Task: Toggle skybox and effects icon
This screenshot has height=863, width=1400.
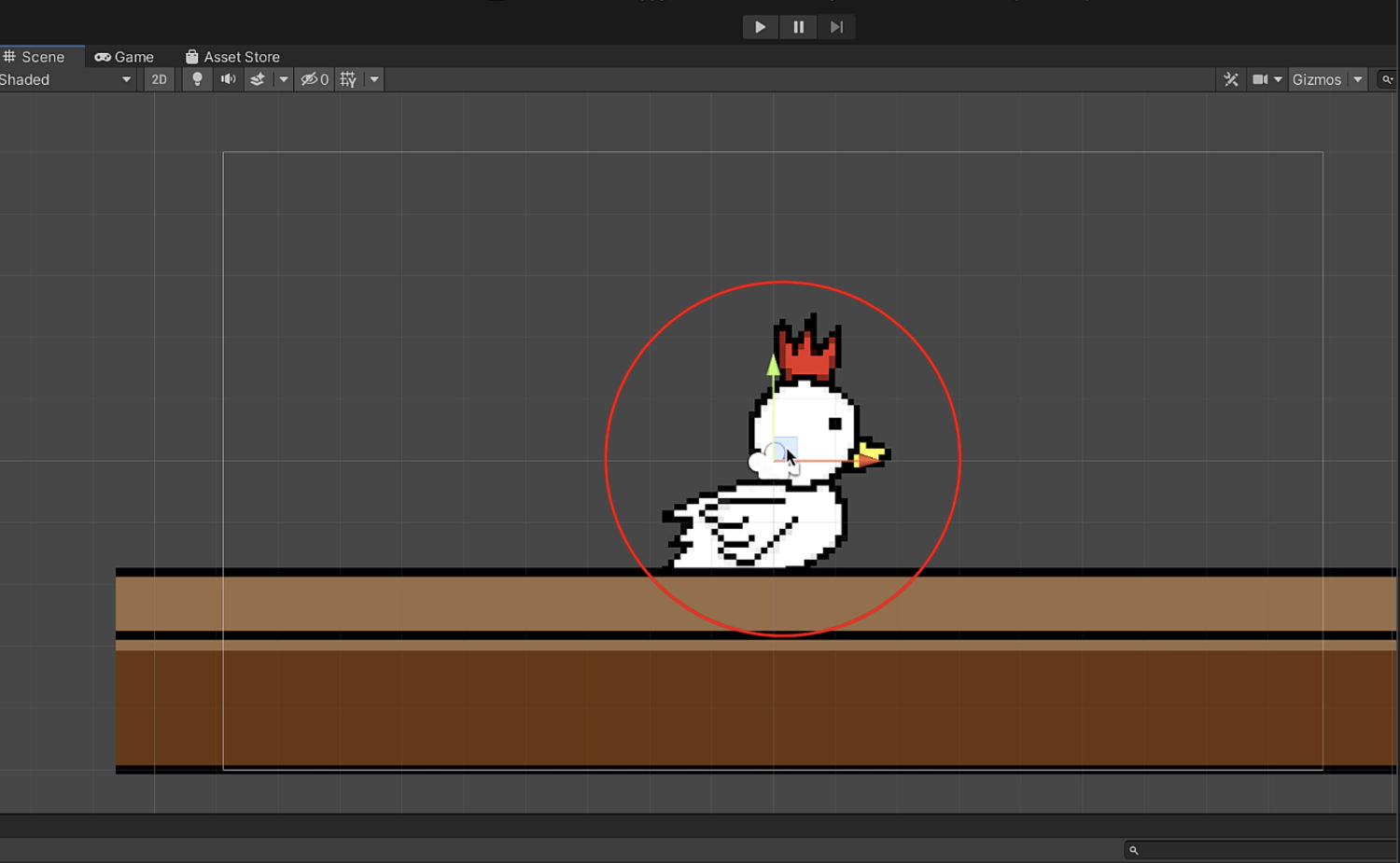Action: coord(258,79)
